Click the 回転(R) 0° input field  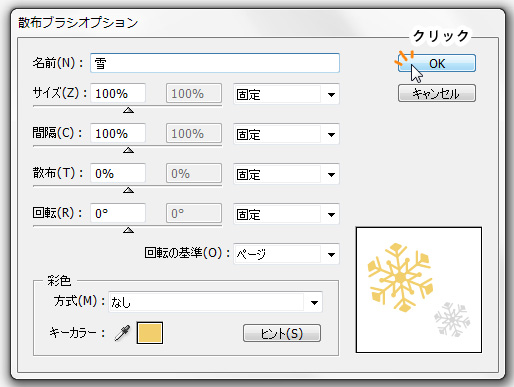[x=118, y=213]
